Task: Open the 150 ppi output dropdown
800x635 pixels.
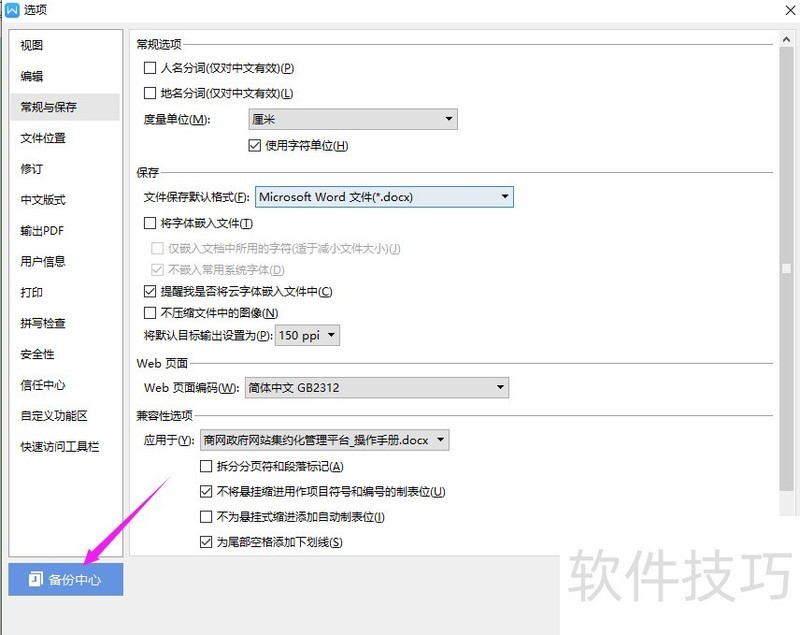Action: (x=307, y=335)
